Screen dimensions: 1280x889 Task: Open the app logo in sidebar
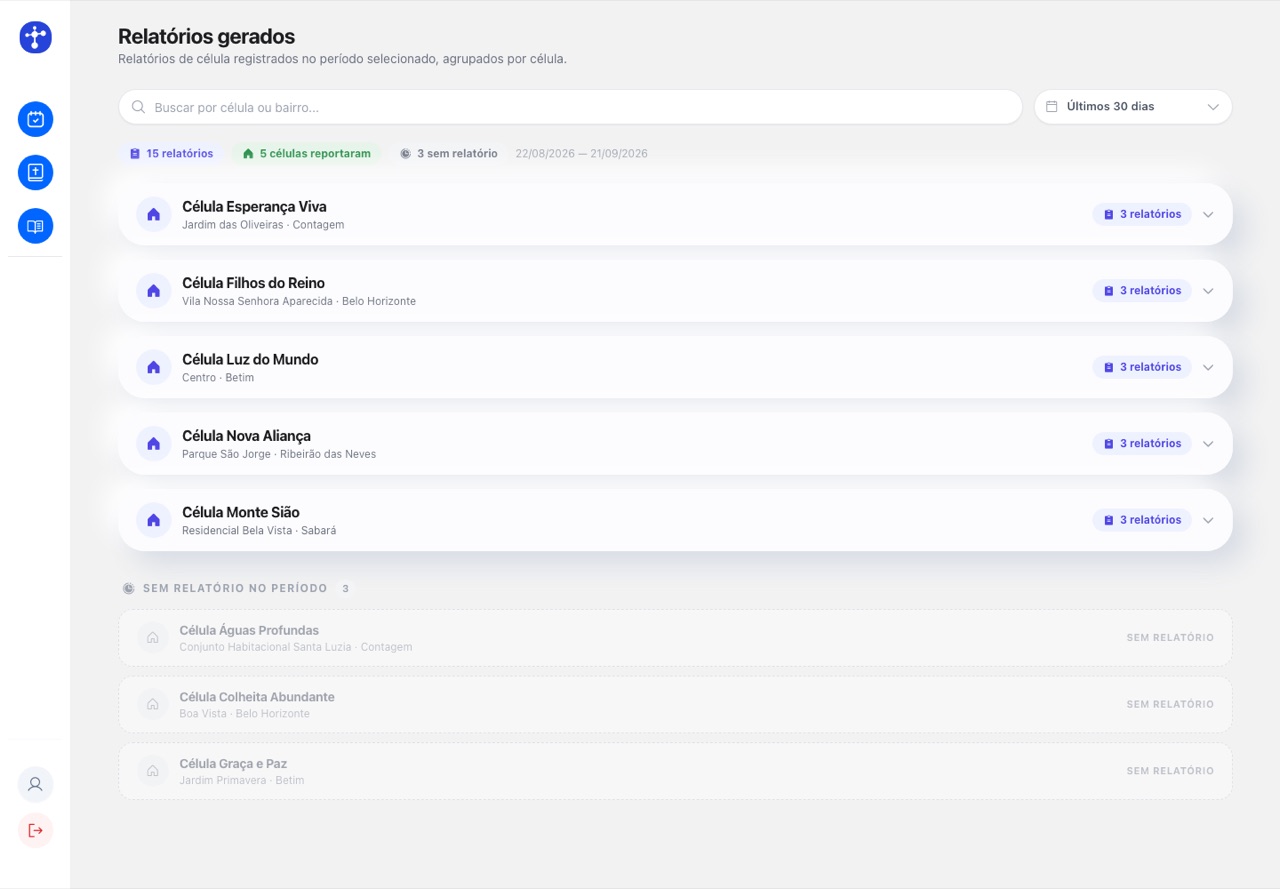[x=35, y=37]
